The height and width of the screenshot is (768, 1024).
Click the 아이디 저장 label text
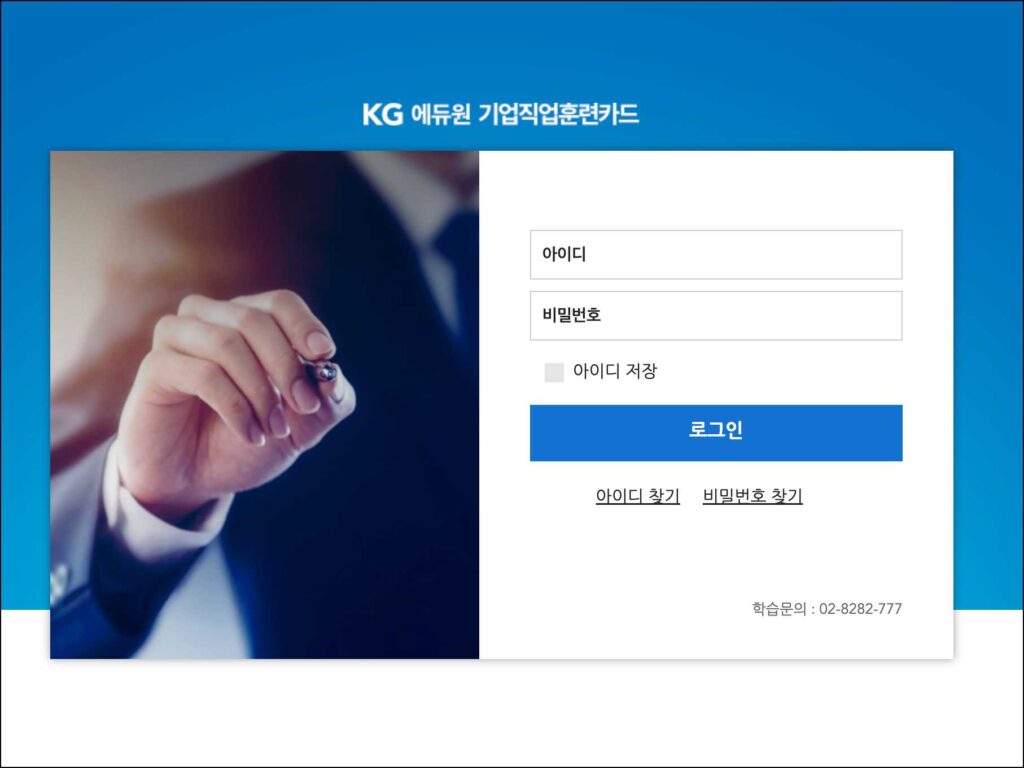pos(615,371)
